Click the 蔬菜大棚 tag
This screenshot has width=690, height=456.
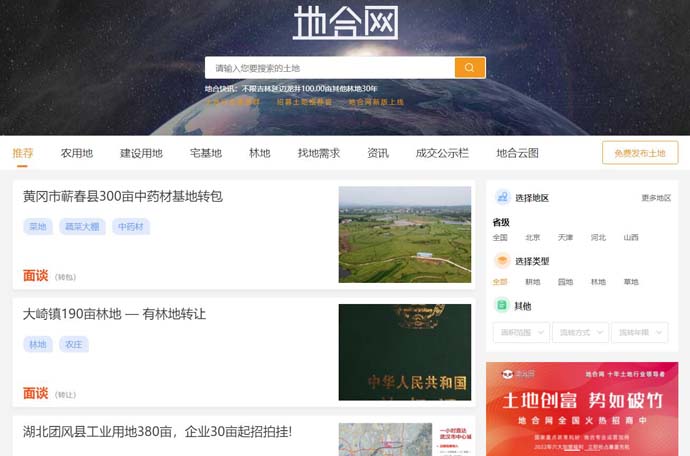(82, 227)
